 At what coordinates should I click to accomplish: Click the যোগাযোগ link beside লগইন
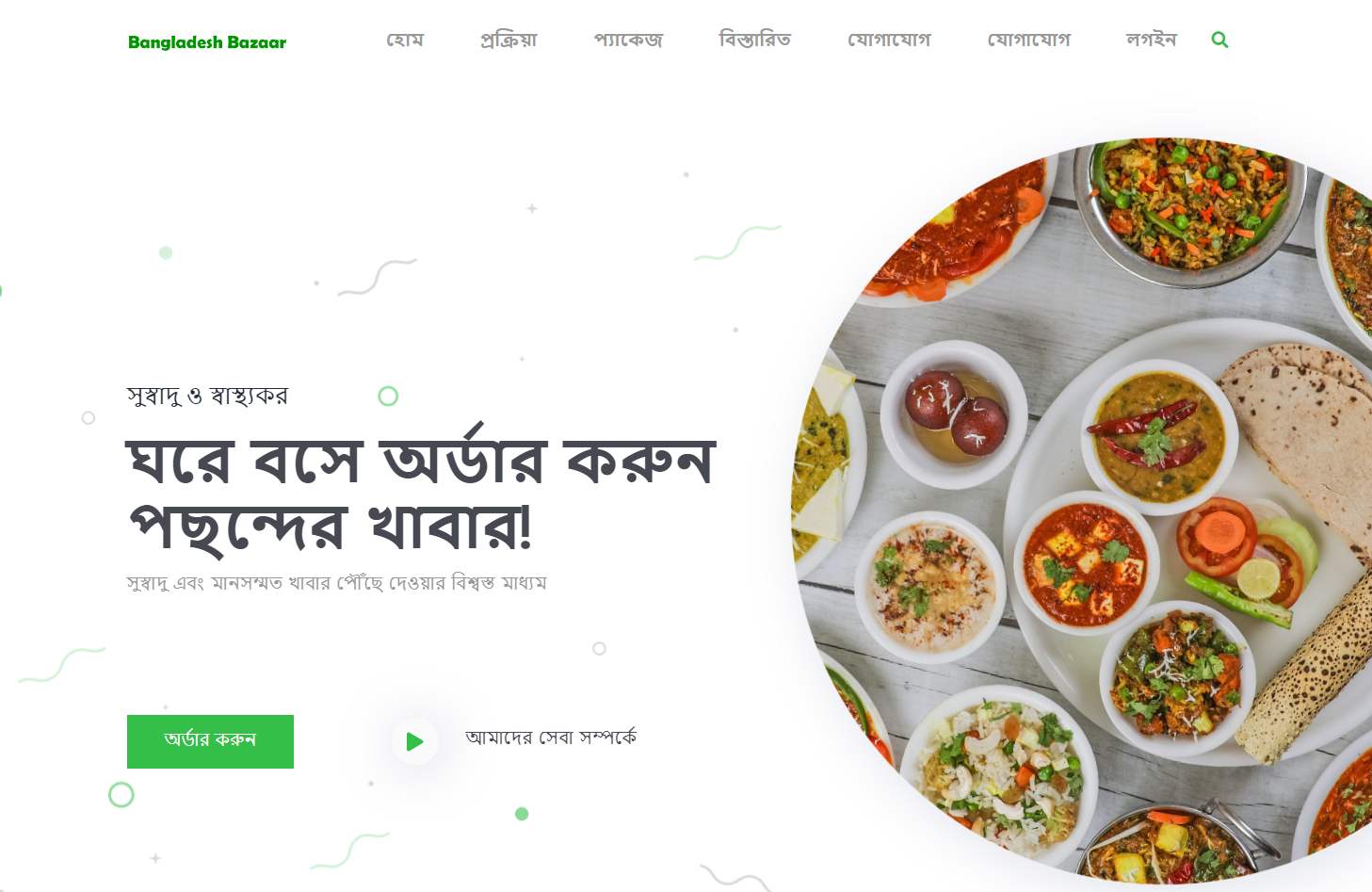[1028, 40]
